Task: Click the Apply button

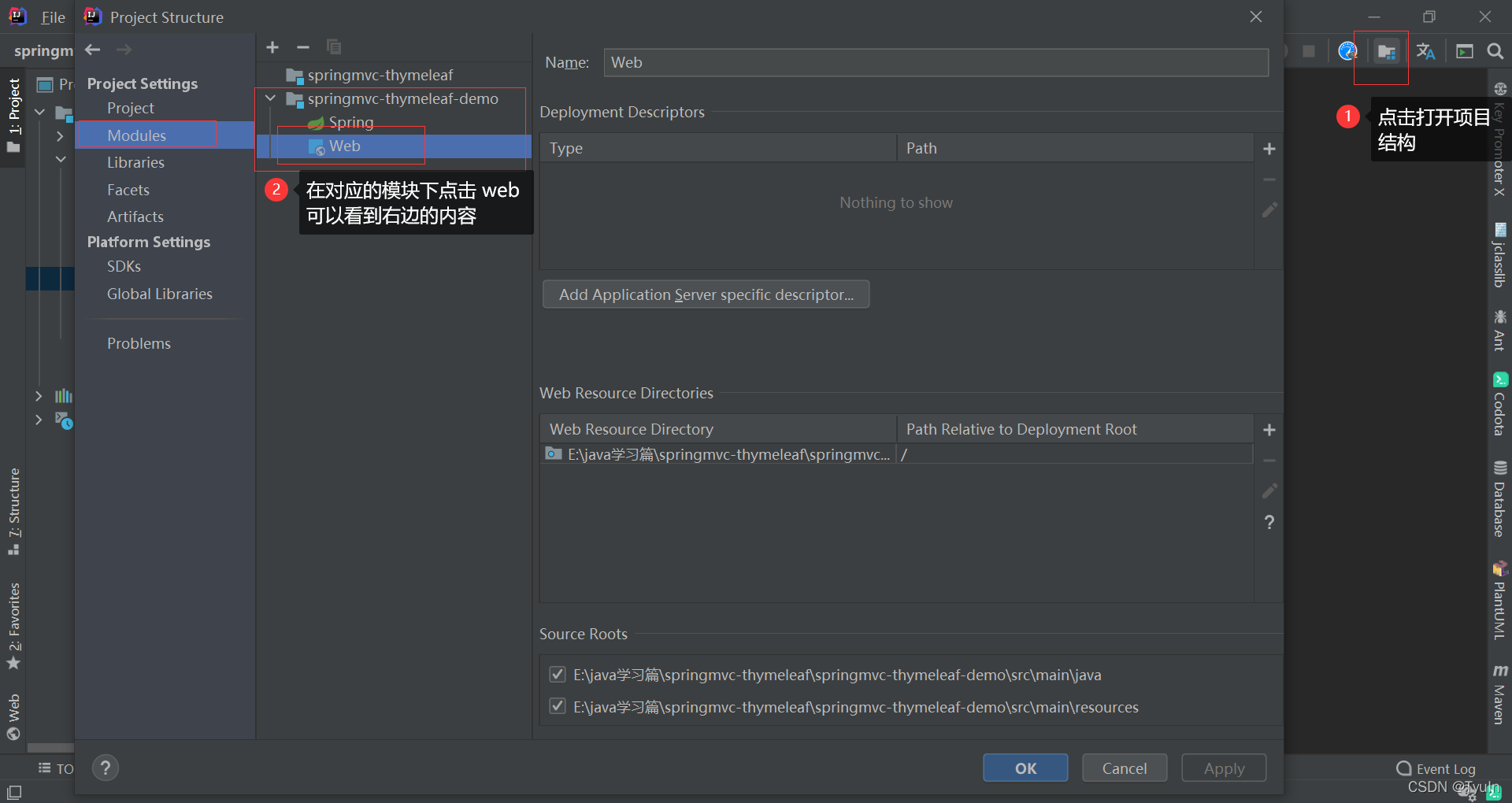Action: point(1224,768)
